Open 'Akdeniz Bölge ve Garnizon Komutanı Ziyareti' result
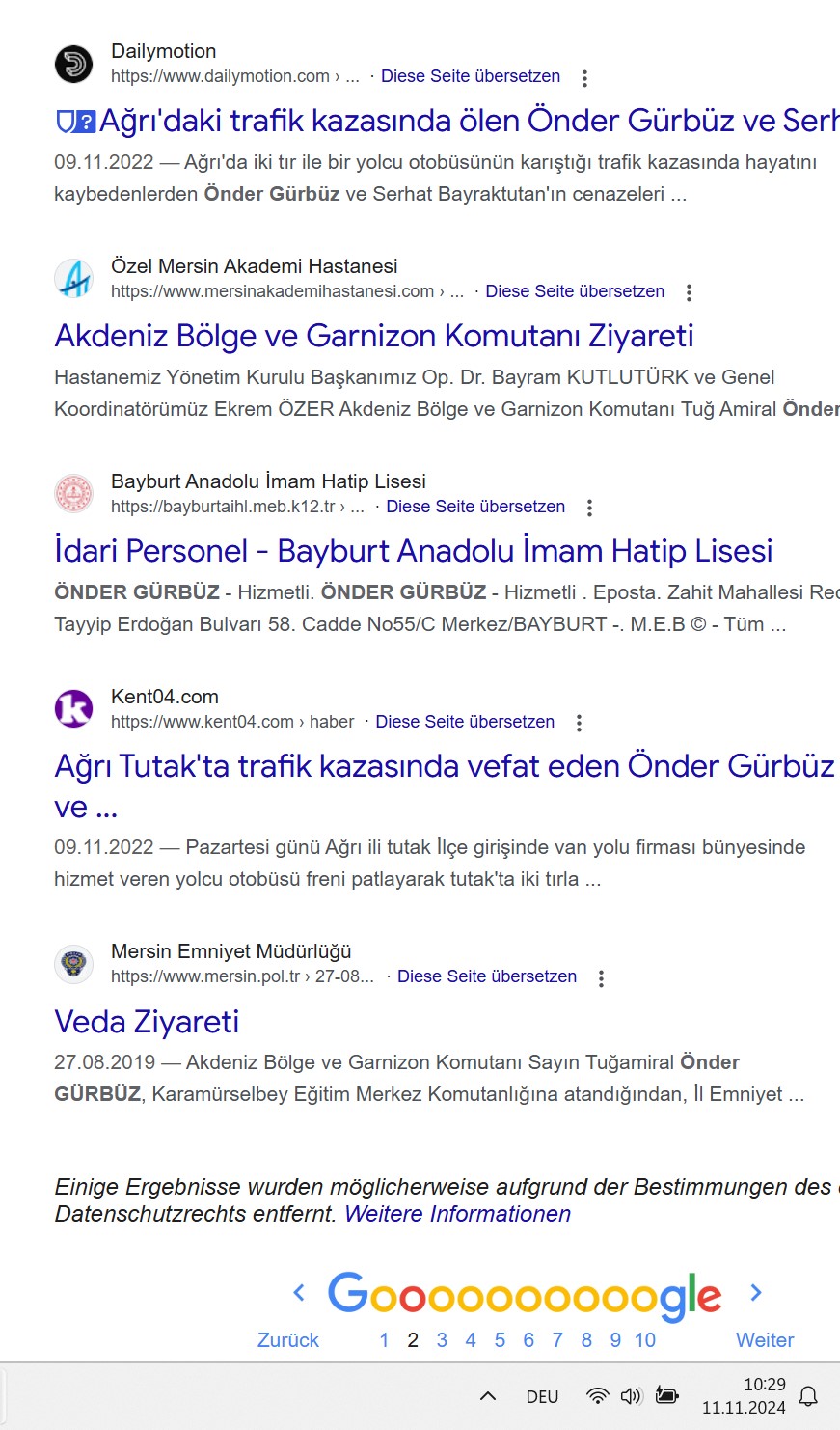 point(374,336)
